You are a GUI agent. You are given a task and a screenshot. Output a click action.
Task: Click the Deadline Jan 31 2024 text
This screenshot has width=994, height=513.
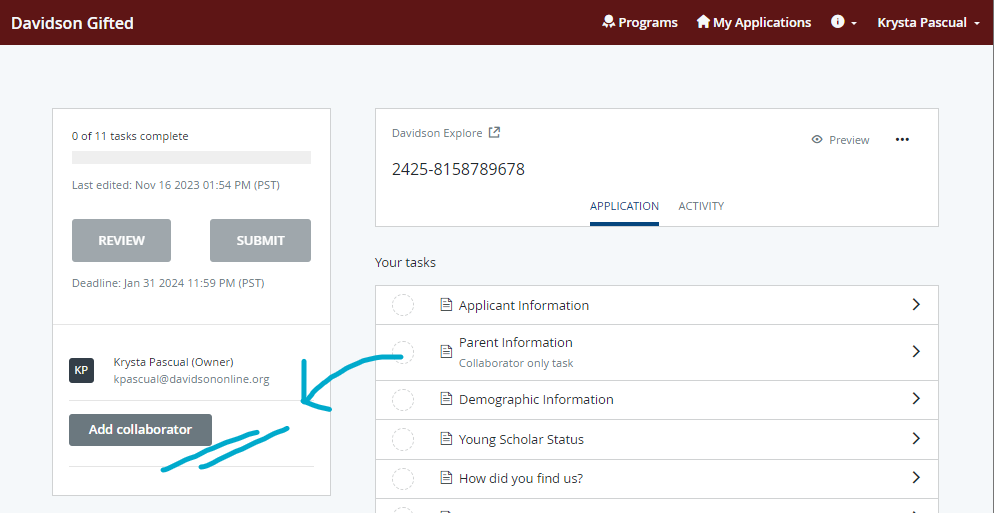(168, 283)
